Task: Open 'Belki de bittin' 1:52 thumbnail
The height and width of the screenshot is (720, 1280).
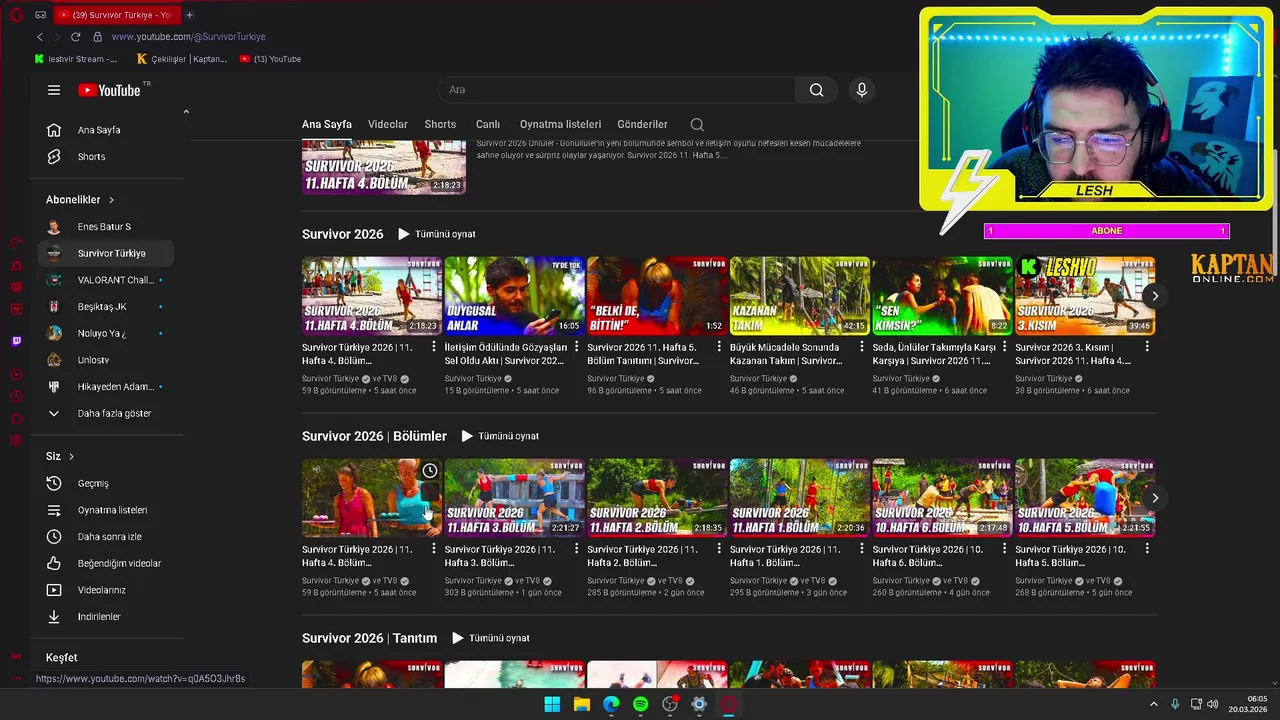Action: tap(657, 296)
